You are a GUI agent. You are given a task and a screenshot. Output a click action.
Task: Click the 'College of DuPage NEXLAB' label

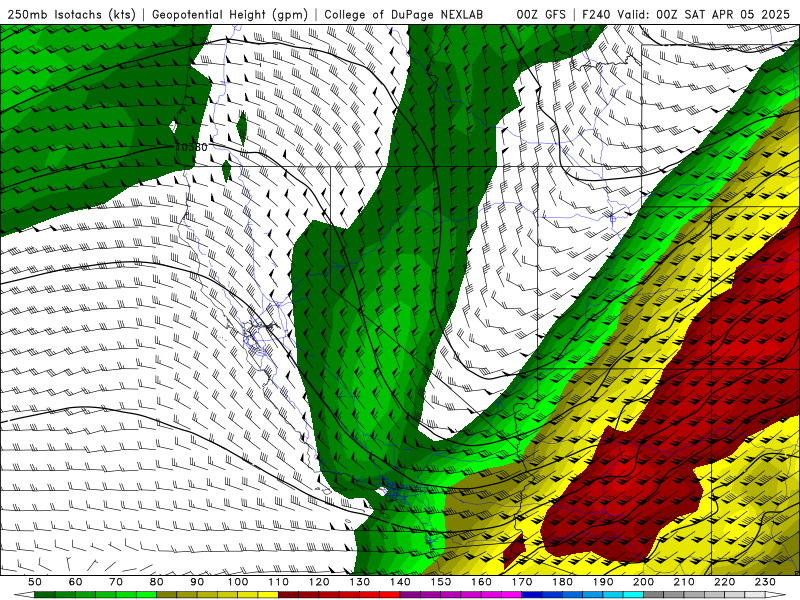point(404,15)
